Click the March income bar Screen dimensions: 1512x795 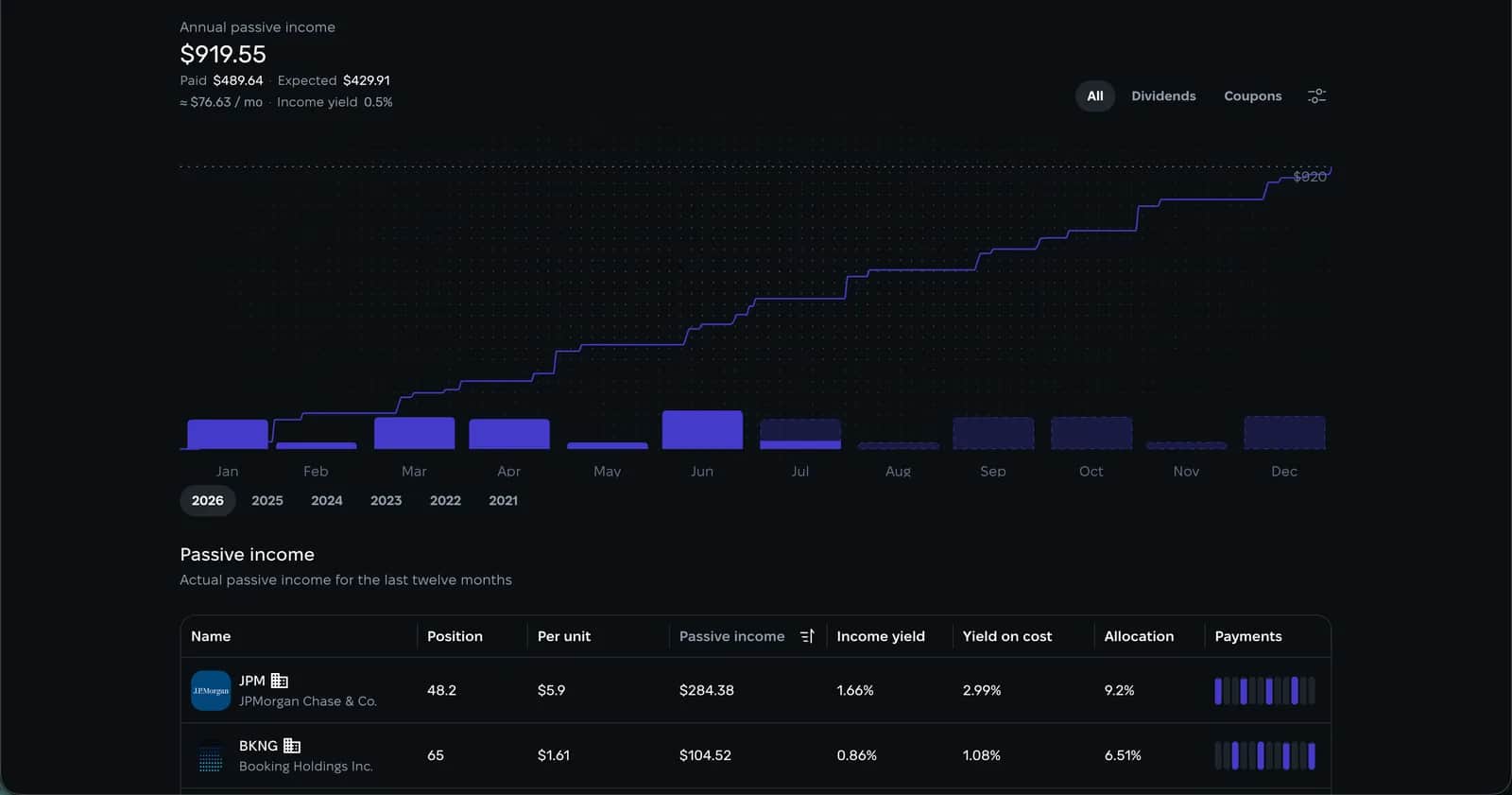coord(414,433)
